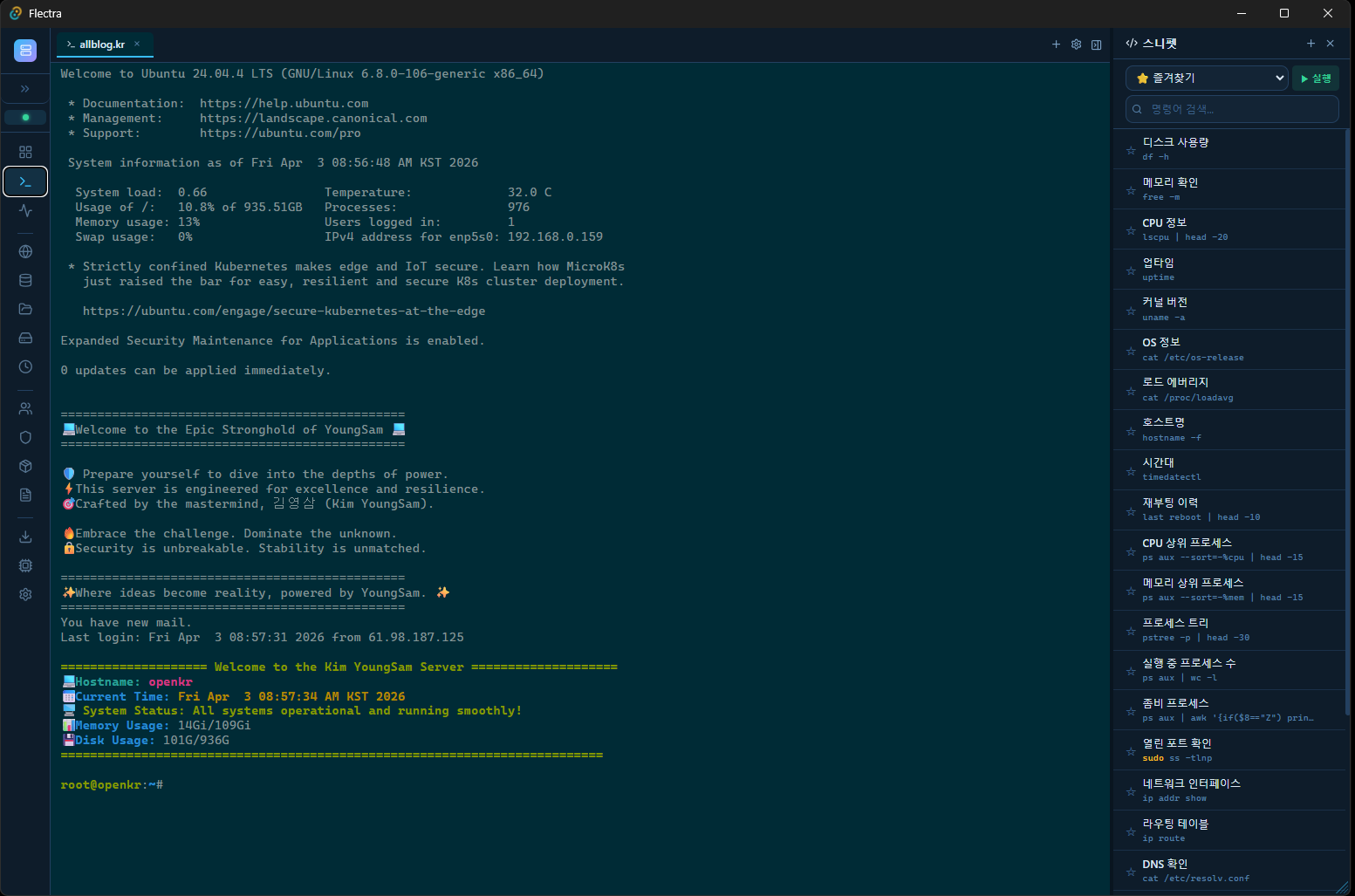Toggle favorite star for 디스크 사용량 snippet

(1131, 150)
